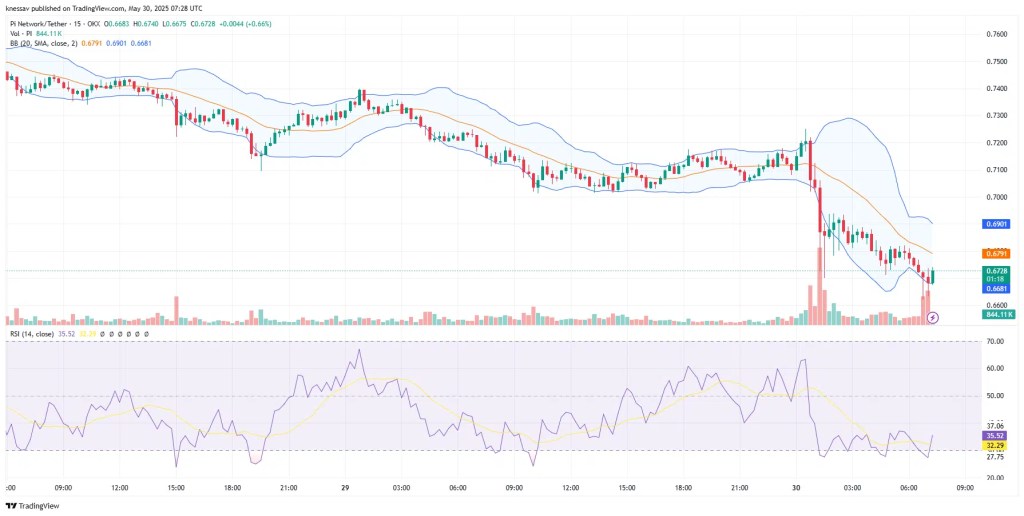Click the 30 date marker on time axis
Viewport: 1024px width, 516px height.
[797, 488]
